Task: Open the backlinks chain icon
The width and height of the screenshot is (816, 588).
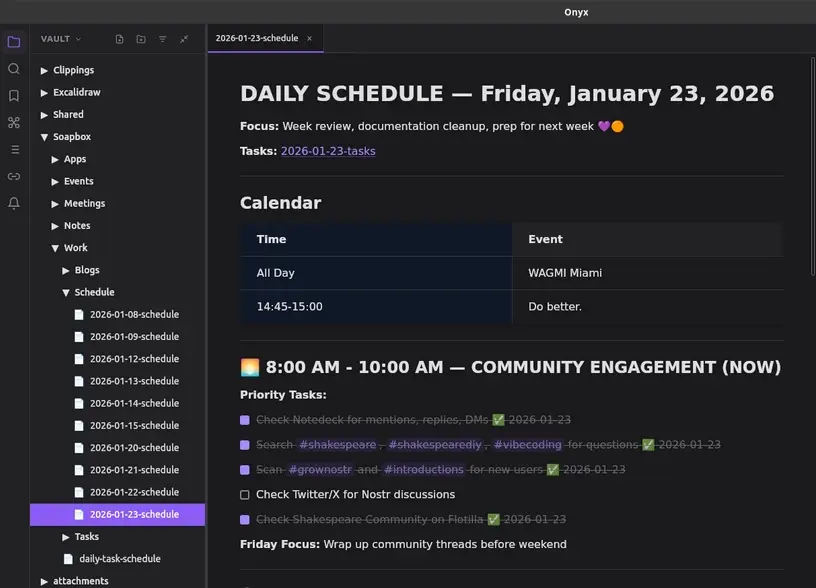Action: (x=14, y=176)
